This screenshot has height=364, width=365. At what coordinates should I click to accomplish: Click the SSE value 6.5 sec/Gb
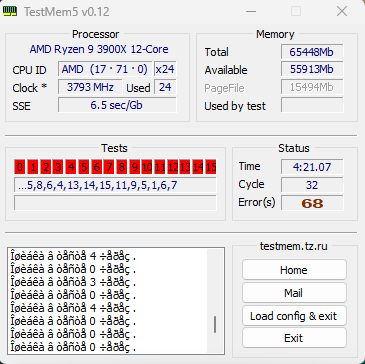point(117,105)
